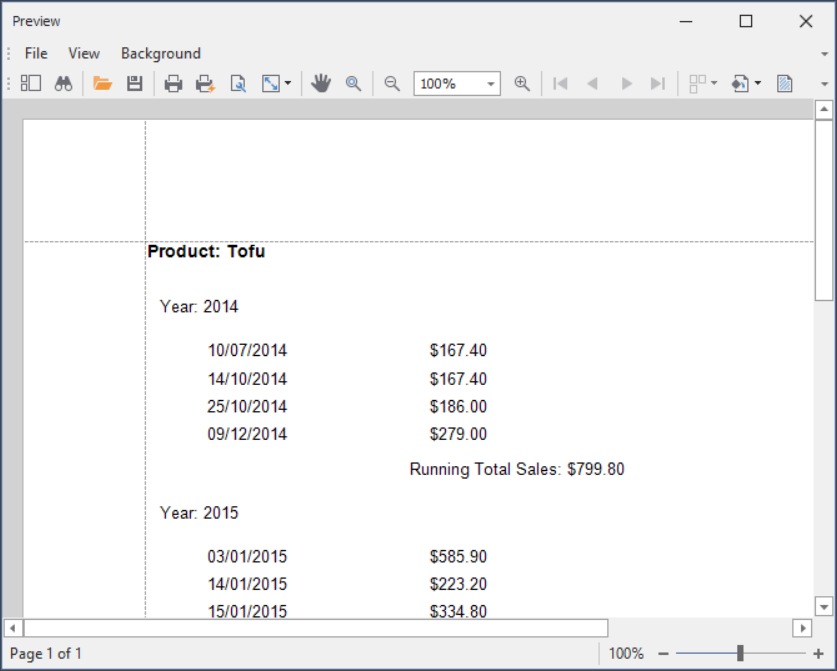Viewport: 837px width, 671px height.
Task: Open the Search binoculars tool
Action: [64, 83]
